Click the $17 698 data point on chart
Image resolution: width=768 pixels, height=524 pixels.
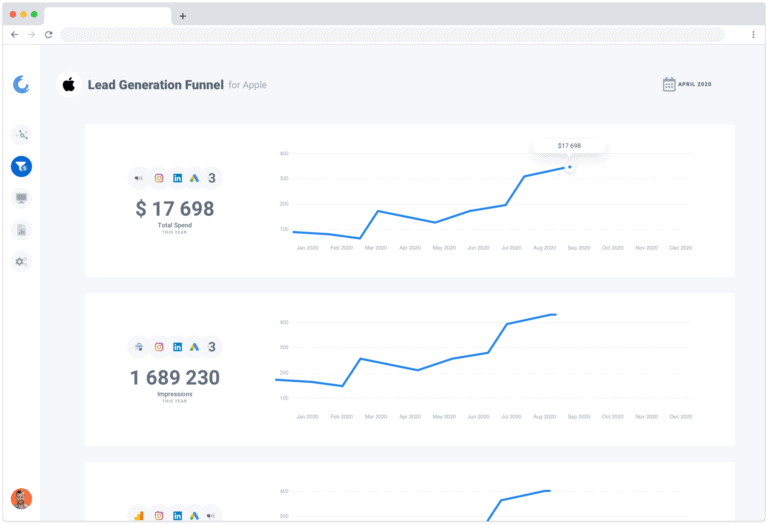569,167
